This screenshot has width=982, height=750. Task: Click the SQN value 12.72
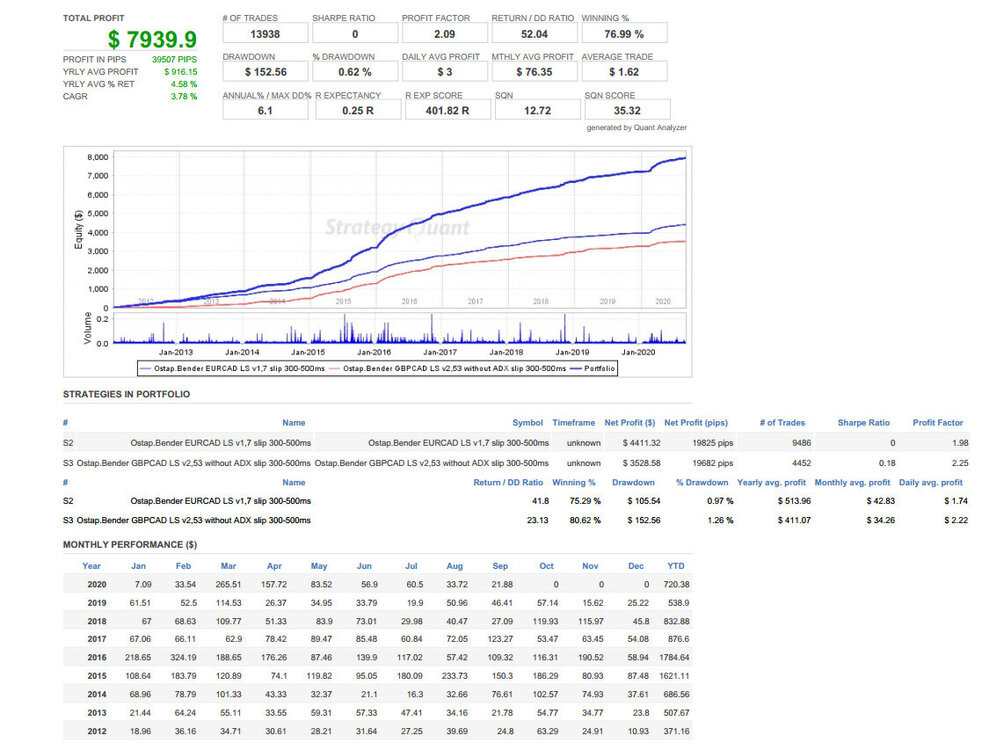point(537,110)
